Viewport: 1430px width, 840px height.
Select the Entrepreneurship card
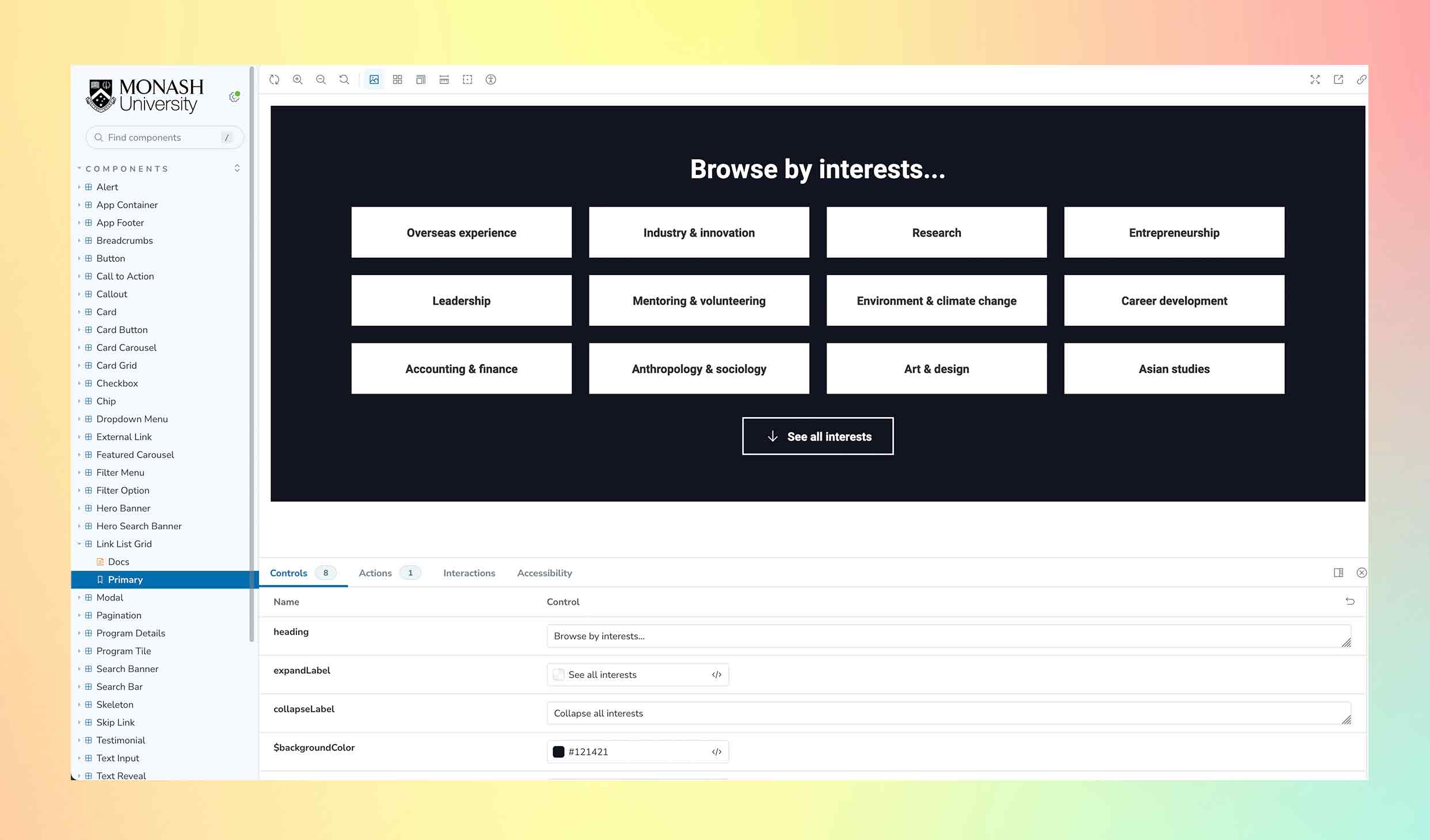pyautogui.click(x=1174, y=232)
